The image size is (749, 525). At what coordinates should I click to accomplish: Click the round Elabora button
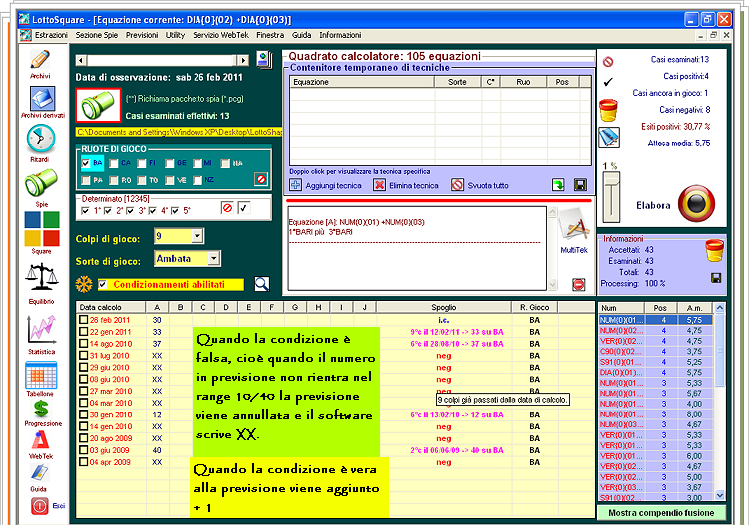click(x=696, y=204)
